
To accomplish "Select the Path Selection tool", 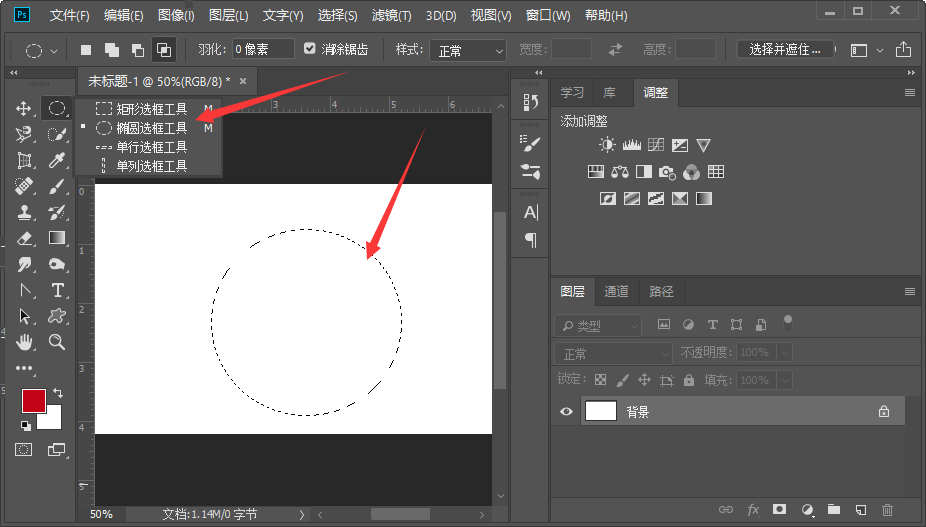I will coord(24,316).
